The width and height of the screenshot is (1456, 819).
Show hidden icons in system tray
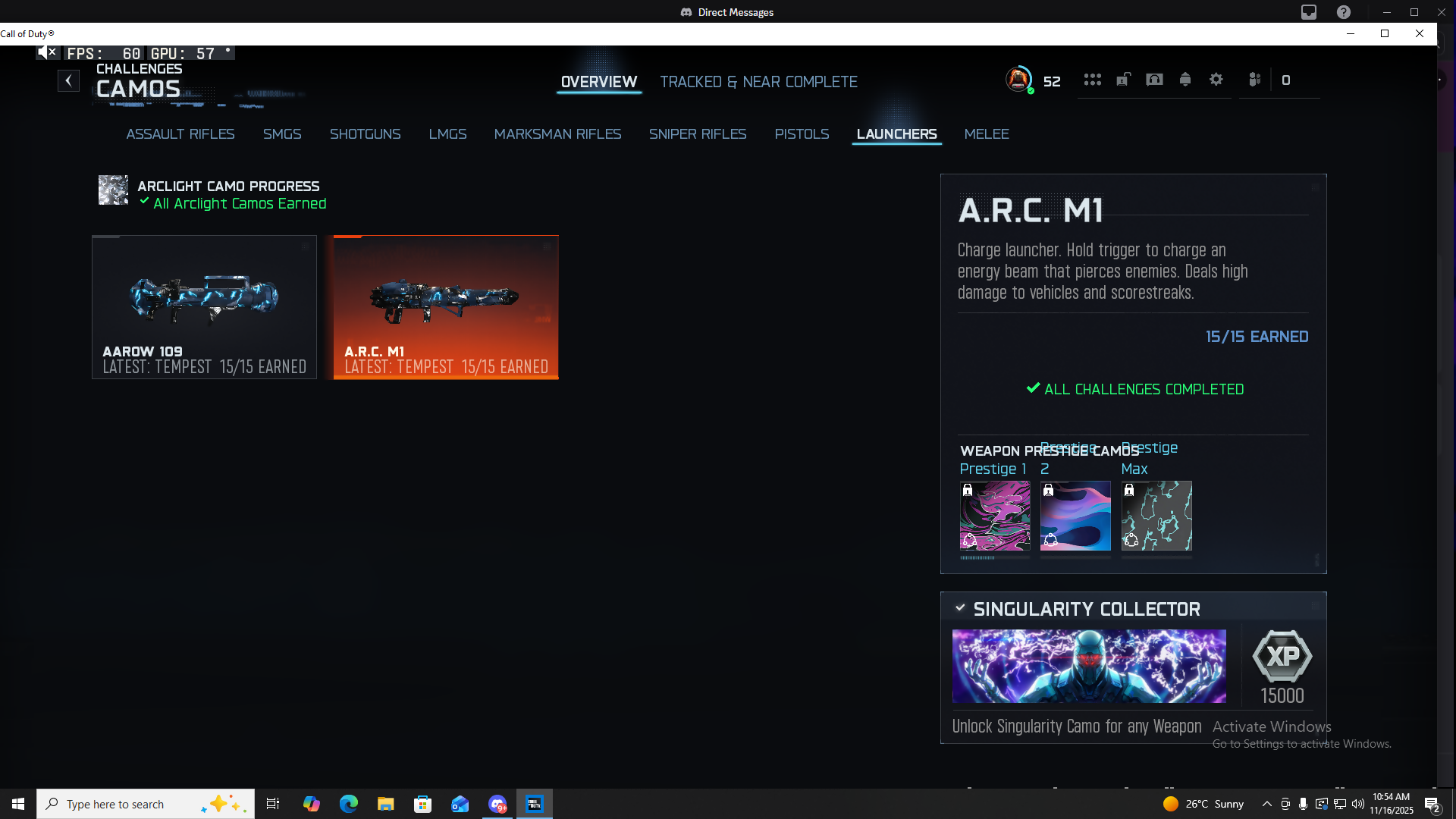[x=1266, y=804]
